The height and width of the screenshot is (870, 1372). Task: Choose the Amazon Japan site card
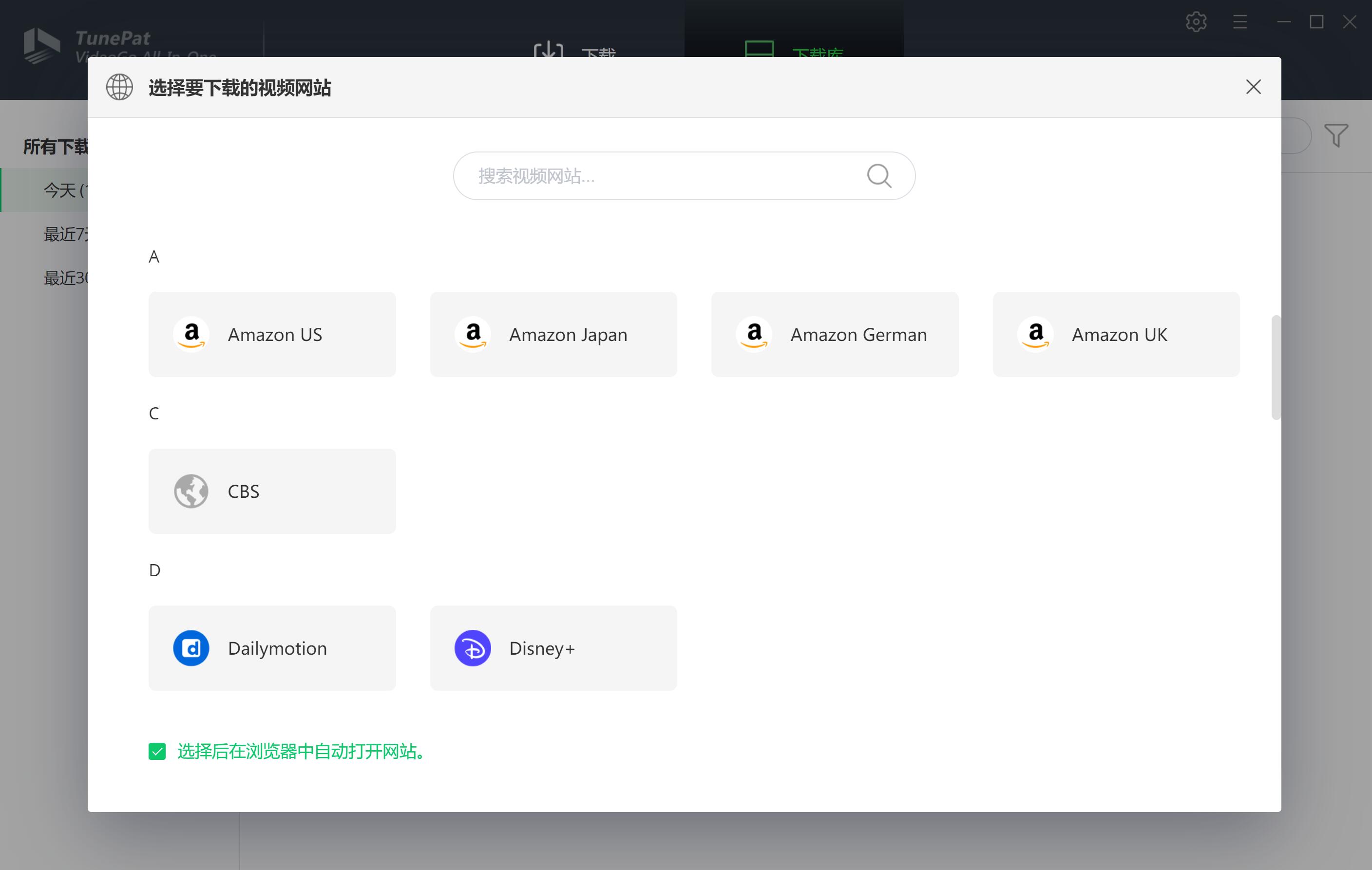click(553, 335)
